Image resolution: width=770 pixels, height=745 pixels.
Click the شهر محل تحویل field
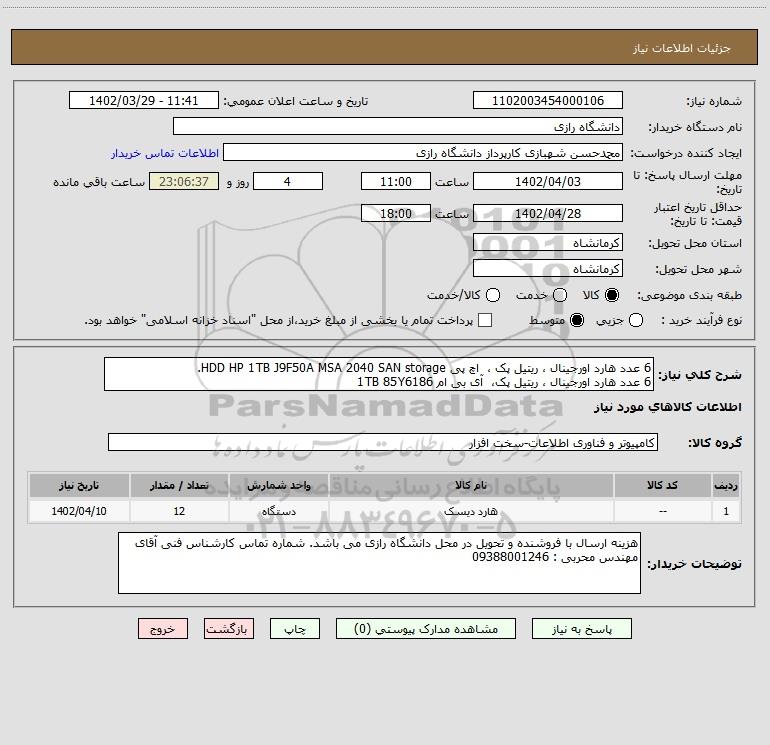click(x=547, y=269)
